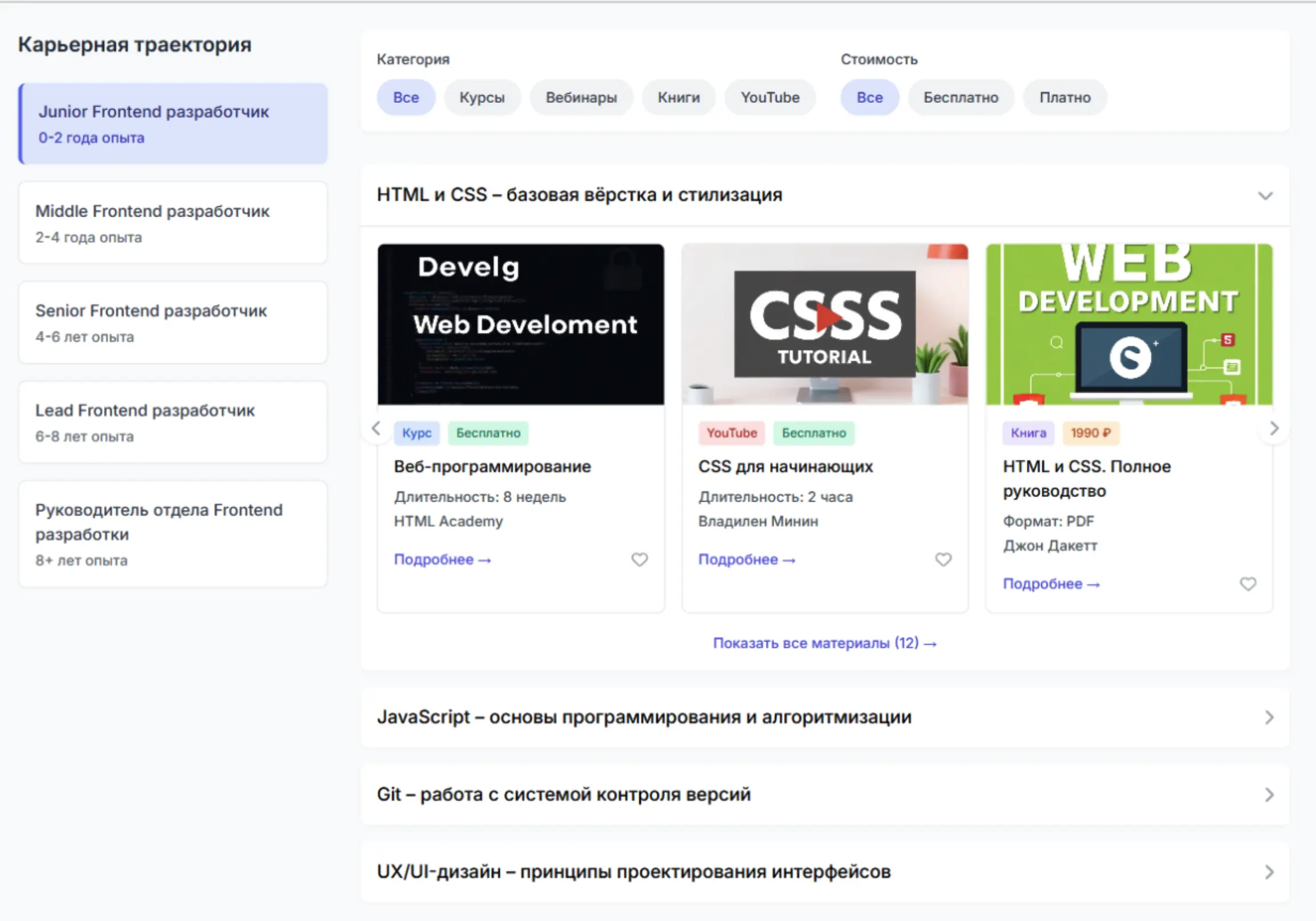The height and width of the screenshot is (921, 1316).
Task: Filter category by Книги
Action: pos(679,98)
